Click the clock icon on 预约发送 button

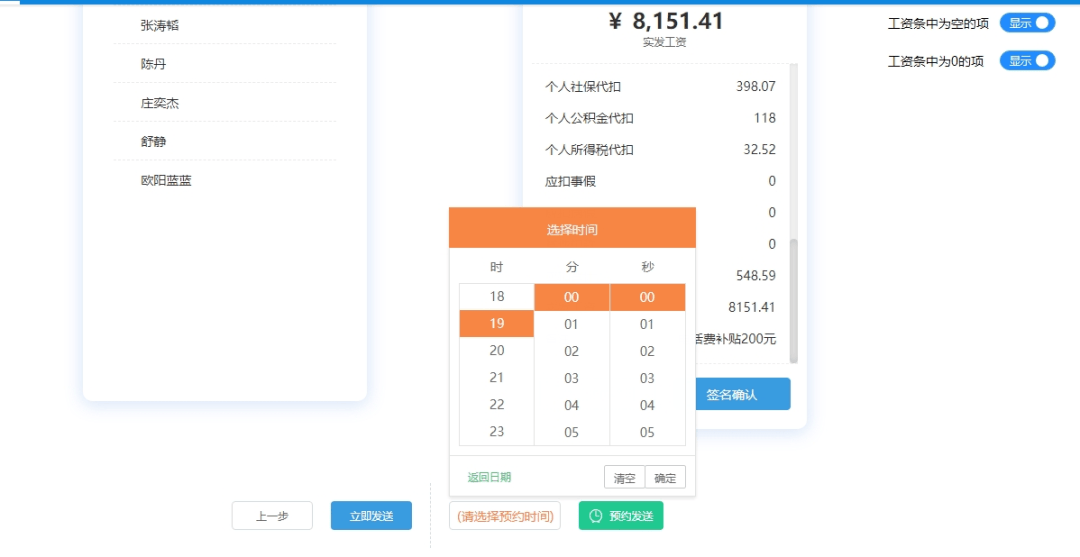pyautogui.click(x=596, y=516)
